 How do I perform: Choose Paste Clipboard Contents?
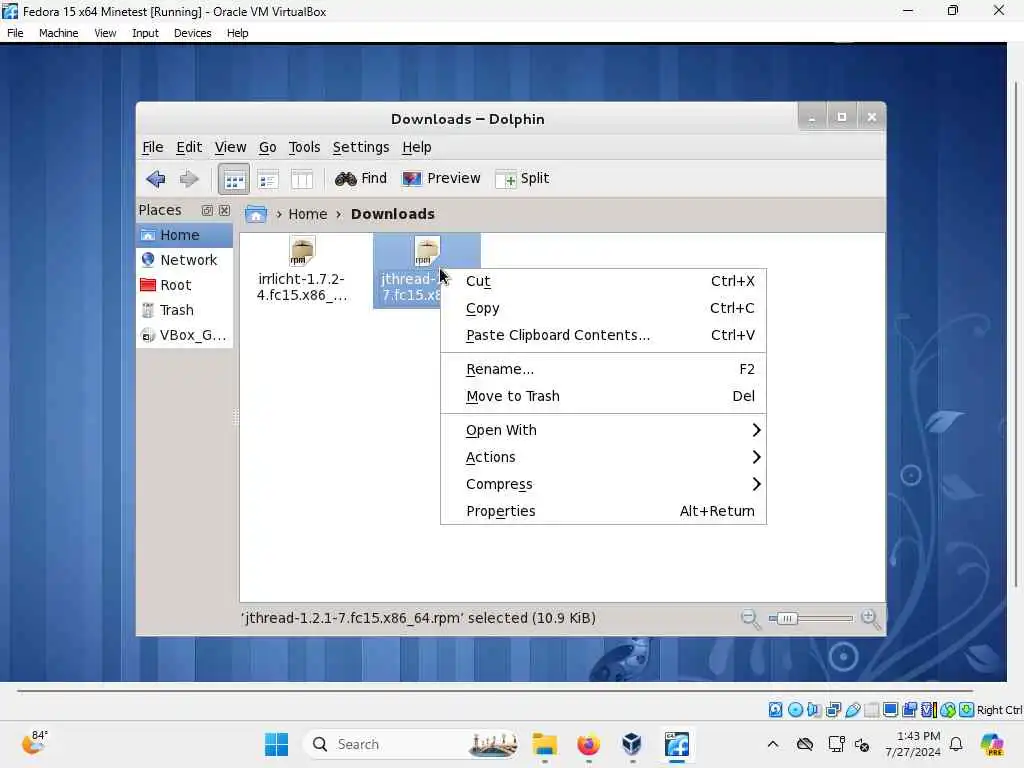[x=603, y=335]
